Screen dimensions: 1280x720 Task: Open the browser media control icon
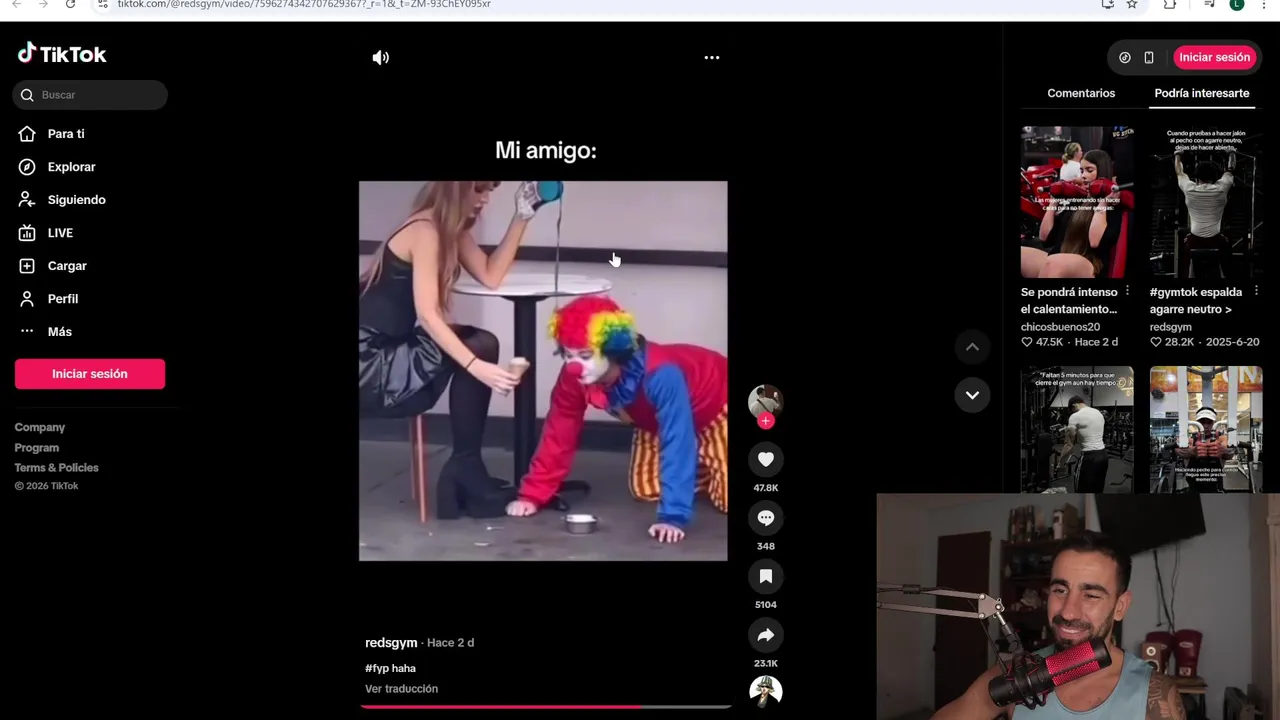[1209, 4]
